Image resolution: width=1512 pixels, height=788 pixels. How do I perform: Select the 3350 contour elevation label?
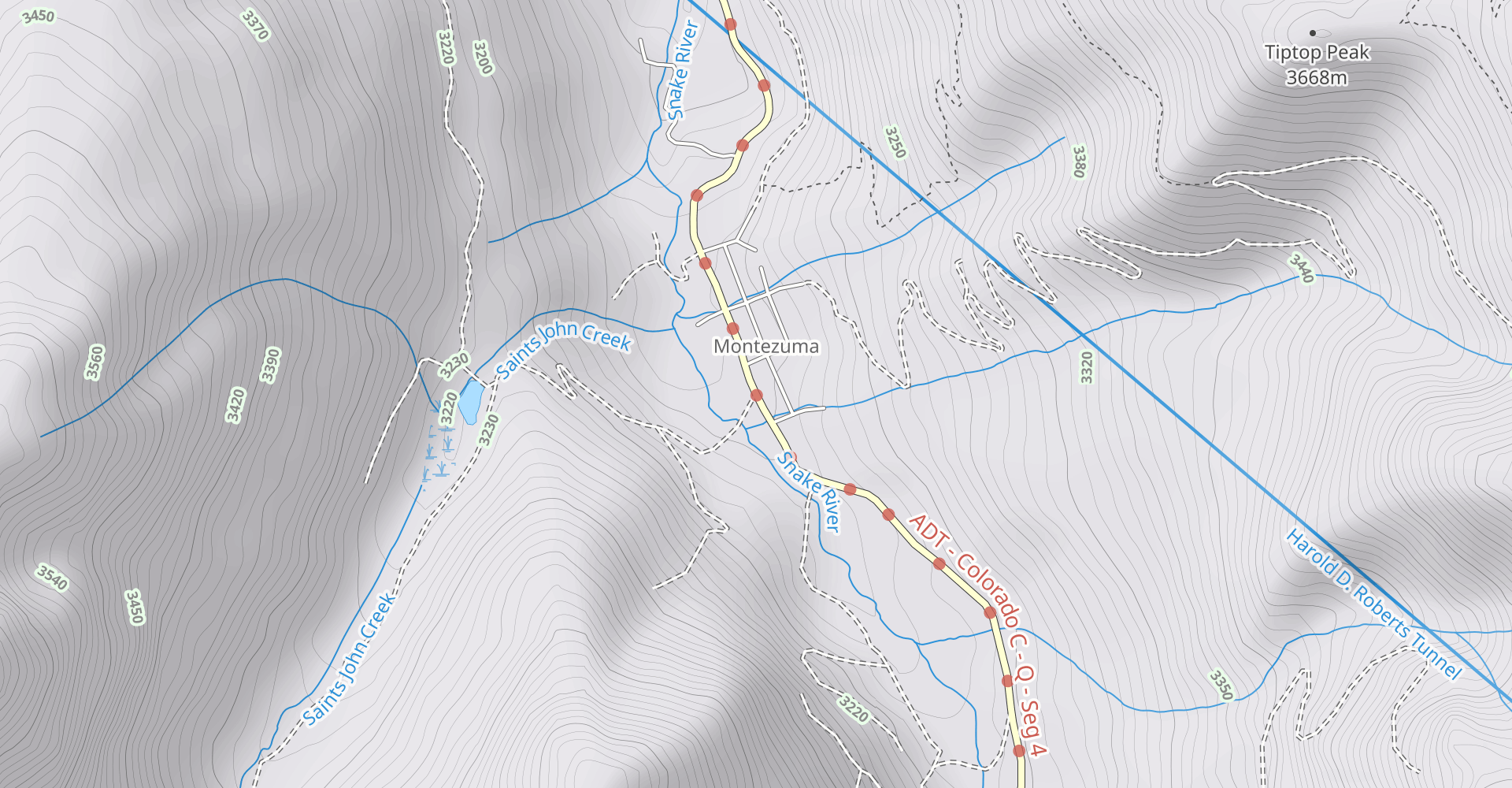[1221, 685]
